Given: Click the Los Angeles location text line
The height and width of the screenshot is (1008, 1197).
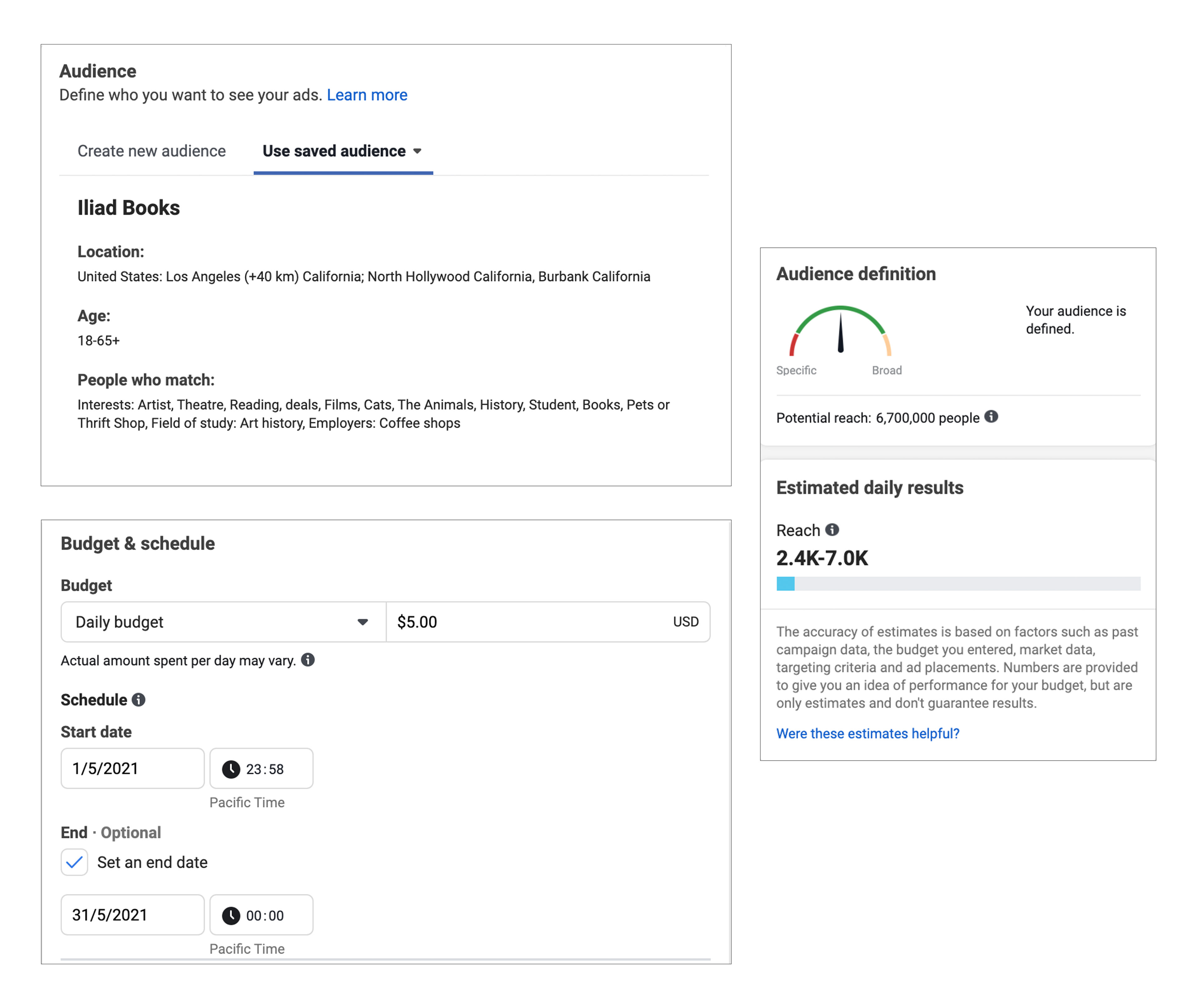Looking at the screenshot, I should click(x=364, y=277).
